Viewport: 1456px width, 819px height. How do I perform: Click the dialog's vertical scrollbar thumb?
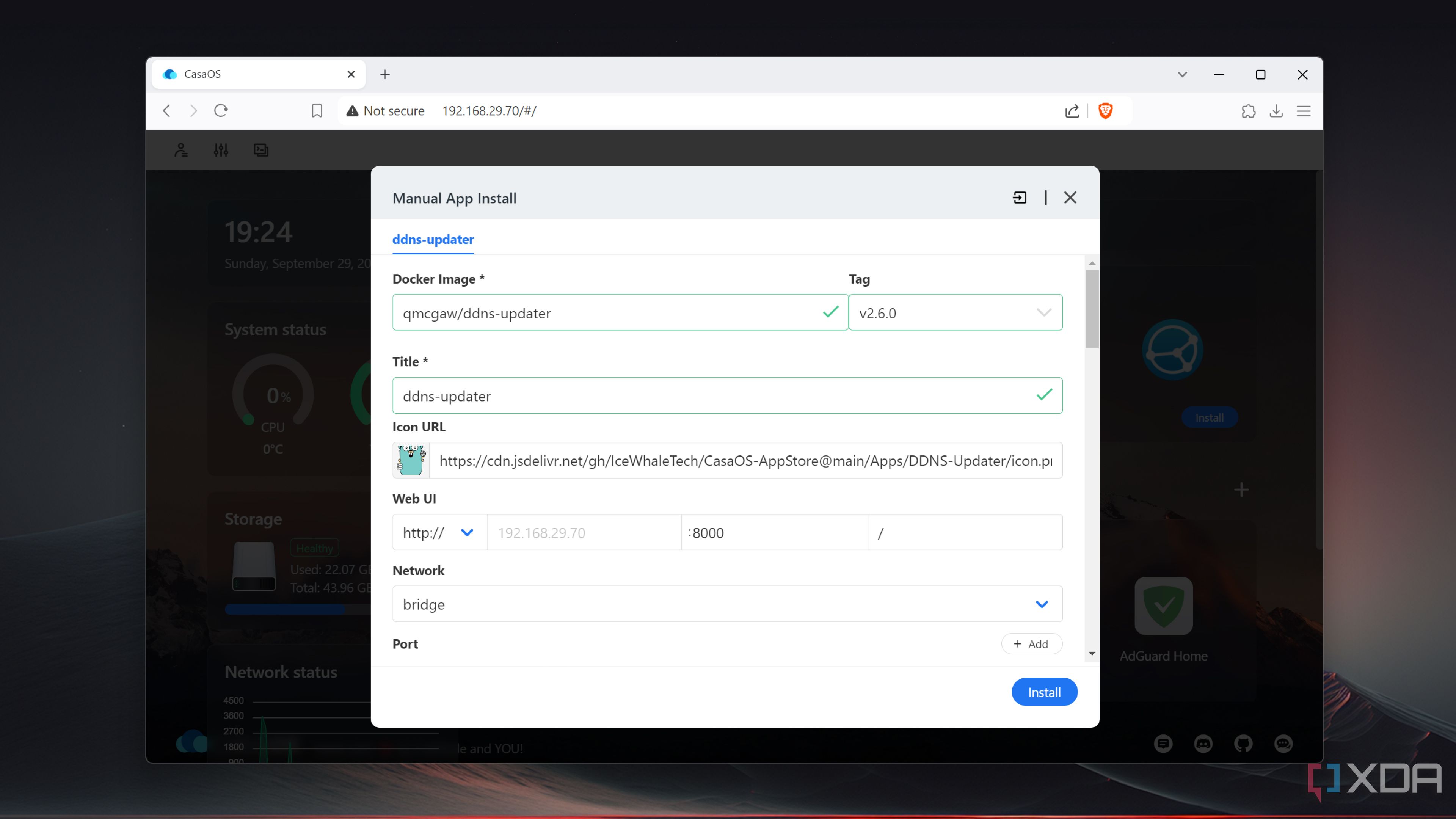pos(1092,309)
